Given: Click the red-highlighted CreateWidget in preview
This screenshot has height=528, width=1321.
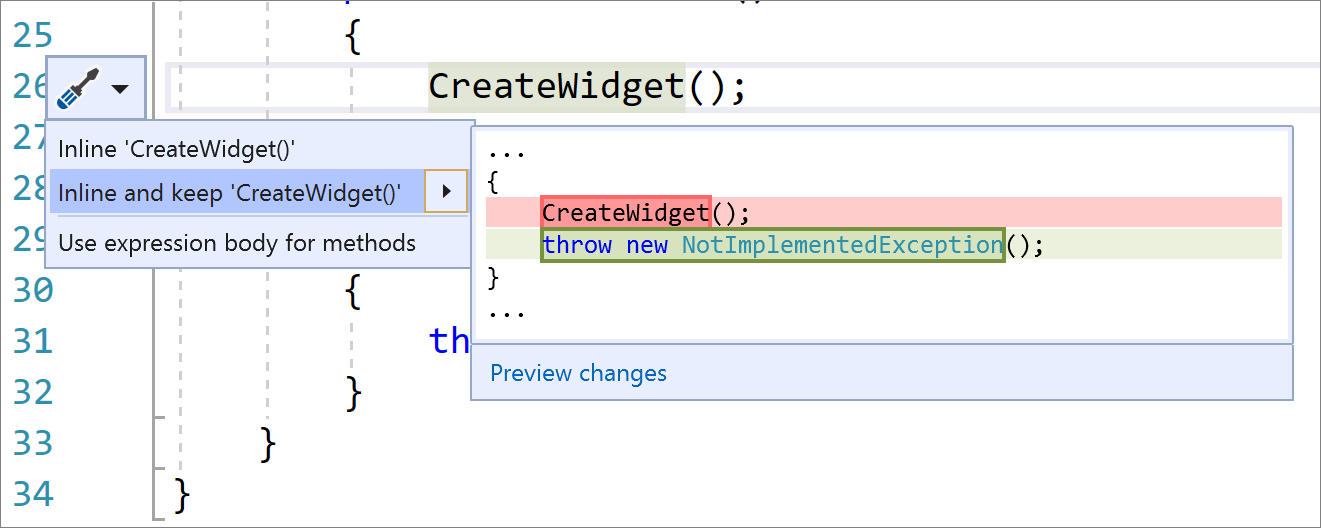Looking at the screenshot, I should click(x=625, y=213).
